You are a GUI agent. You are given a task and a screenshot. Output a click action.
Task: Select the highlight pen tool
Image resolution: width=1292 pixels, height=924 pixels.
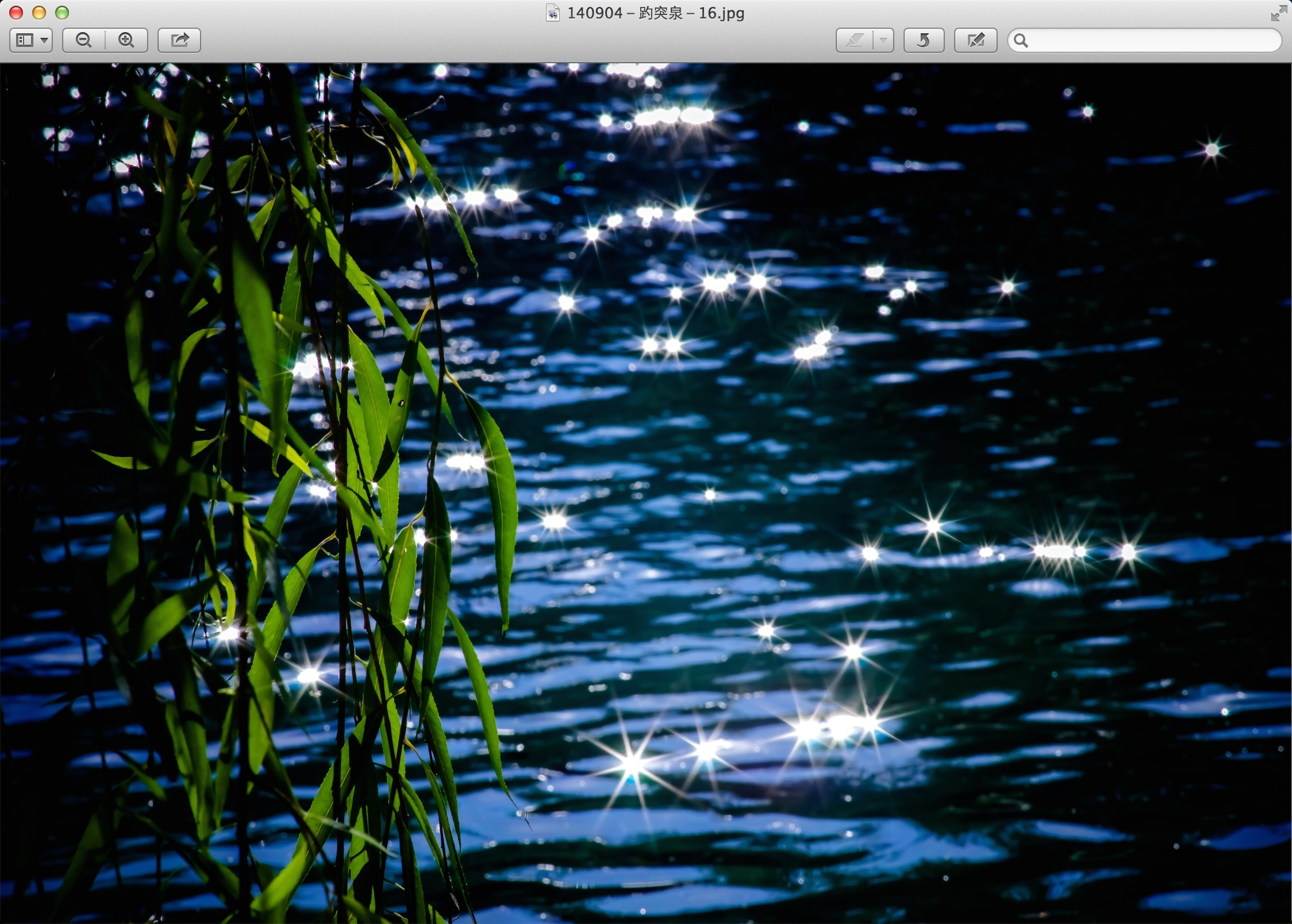coord(855,40)
